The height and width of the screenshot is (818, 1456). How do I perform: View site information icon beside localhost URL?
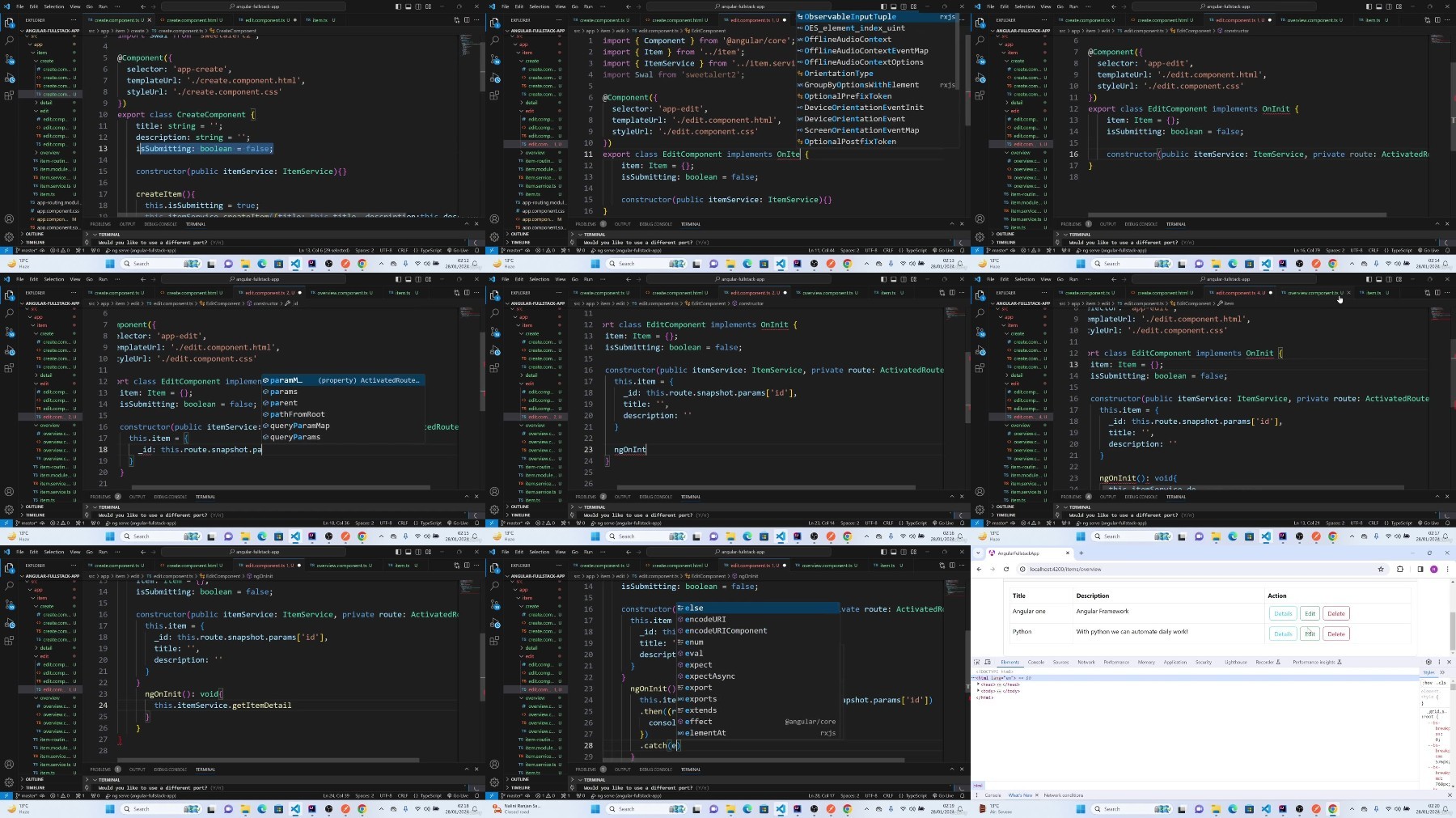[1022, 569]
